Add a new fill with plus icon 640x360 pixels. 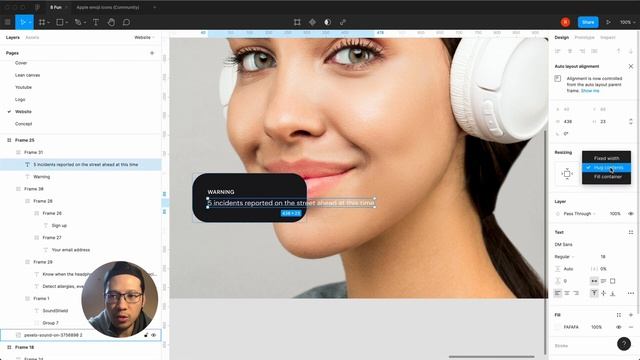tap(631, 315)
